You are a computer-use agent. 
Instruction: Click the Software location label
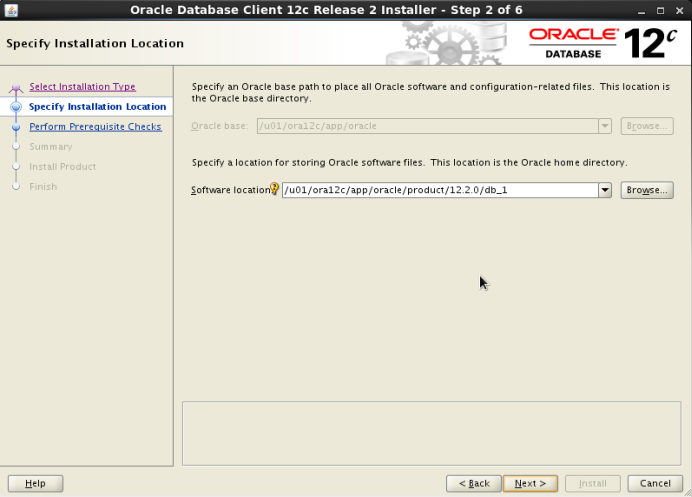(x=230, y=190)
